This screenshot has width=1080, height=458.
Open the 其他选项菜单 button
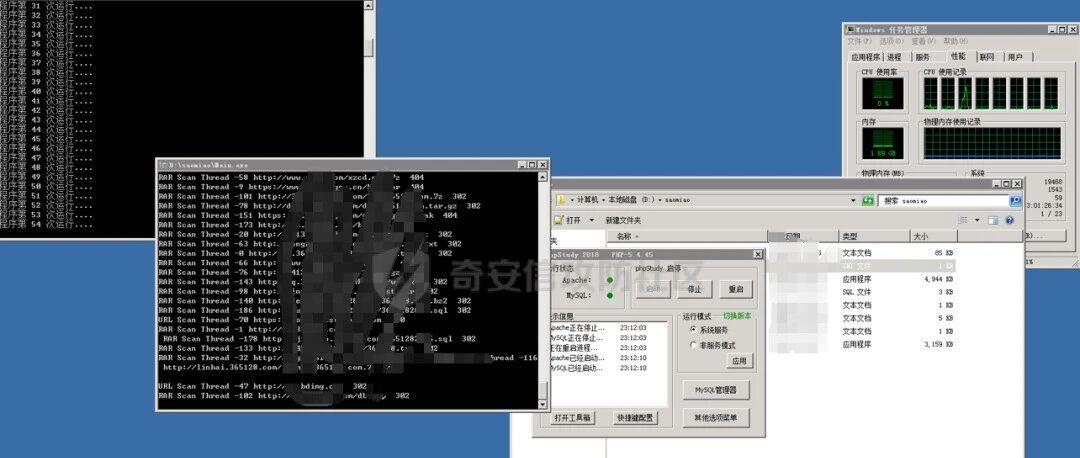(716, 417)
